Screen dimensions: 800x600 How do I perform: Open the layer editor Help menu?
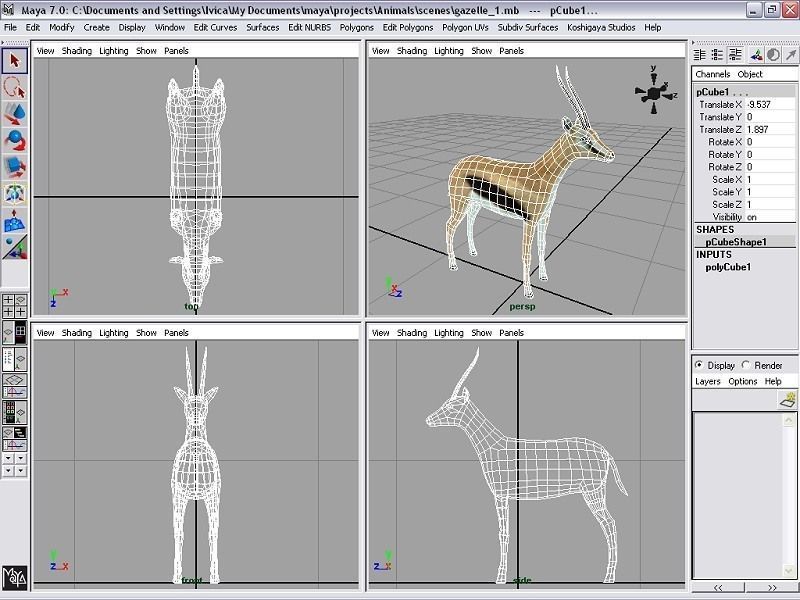tap(772, 381)
